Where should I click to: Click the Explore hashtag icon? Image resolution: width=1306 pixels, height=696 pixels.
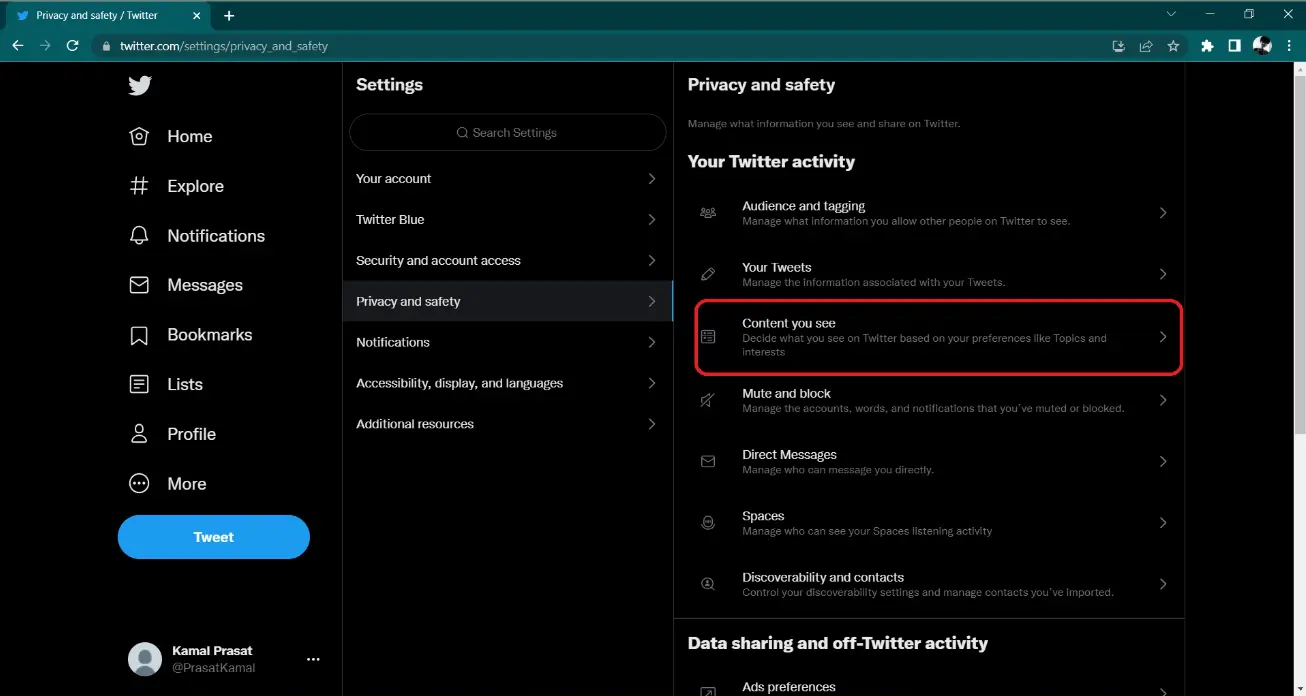pos(139,186)
